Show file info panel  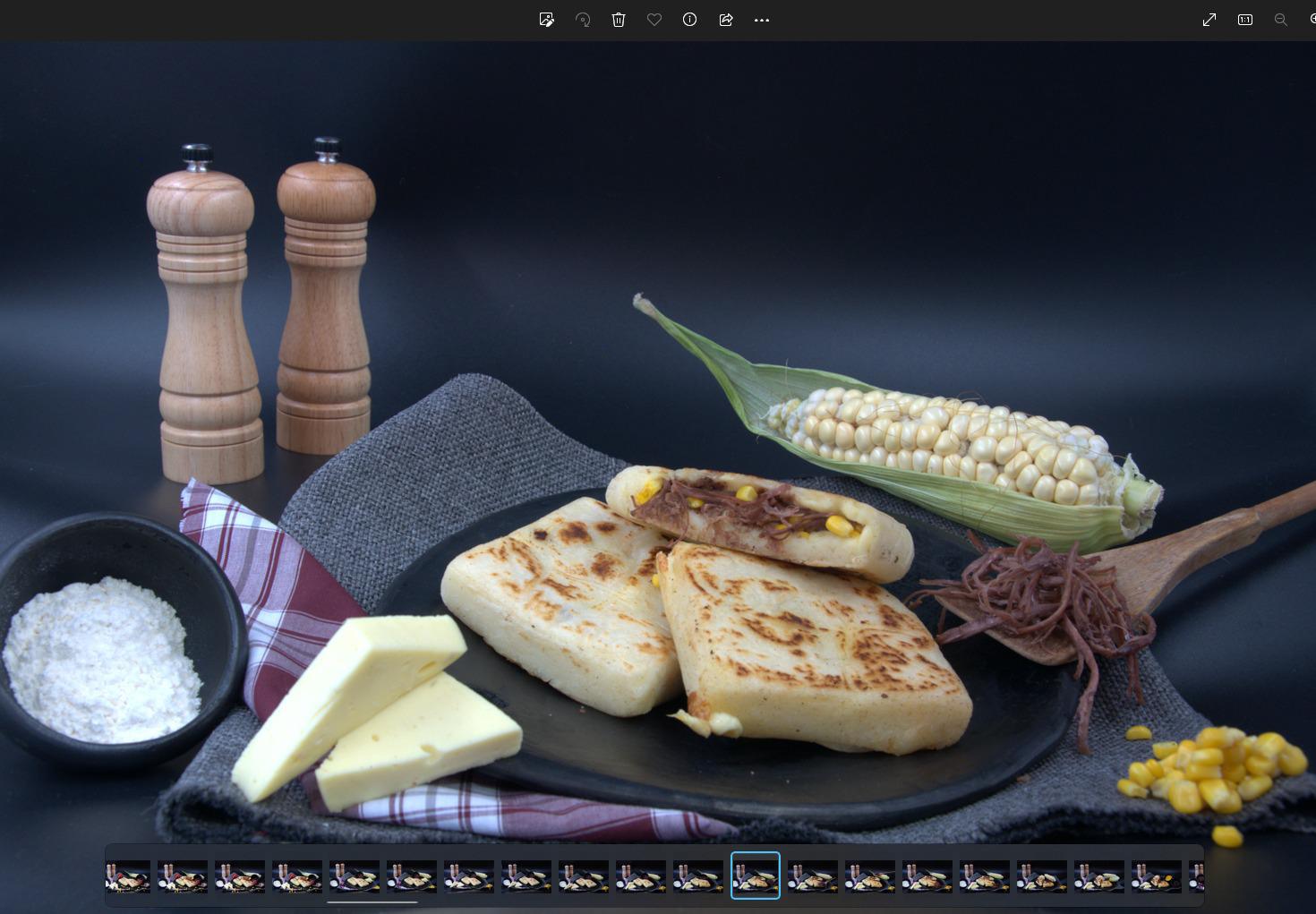point(690,20)
